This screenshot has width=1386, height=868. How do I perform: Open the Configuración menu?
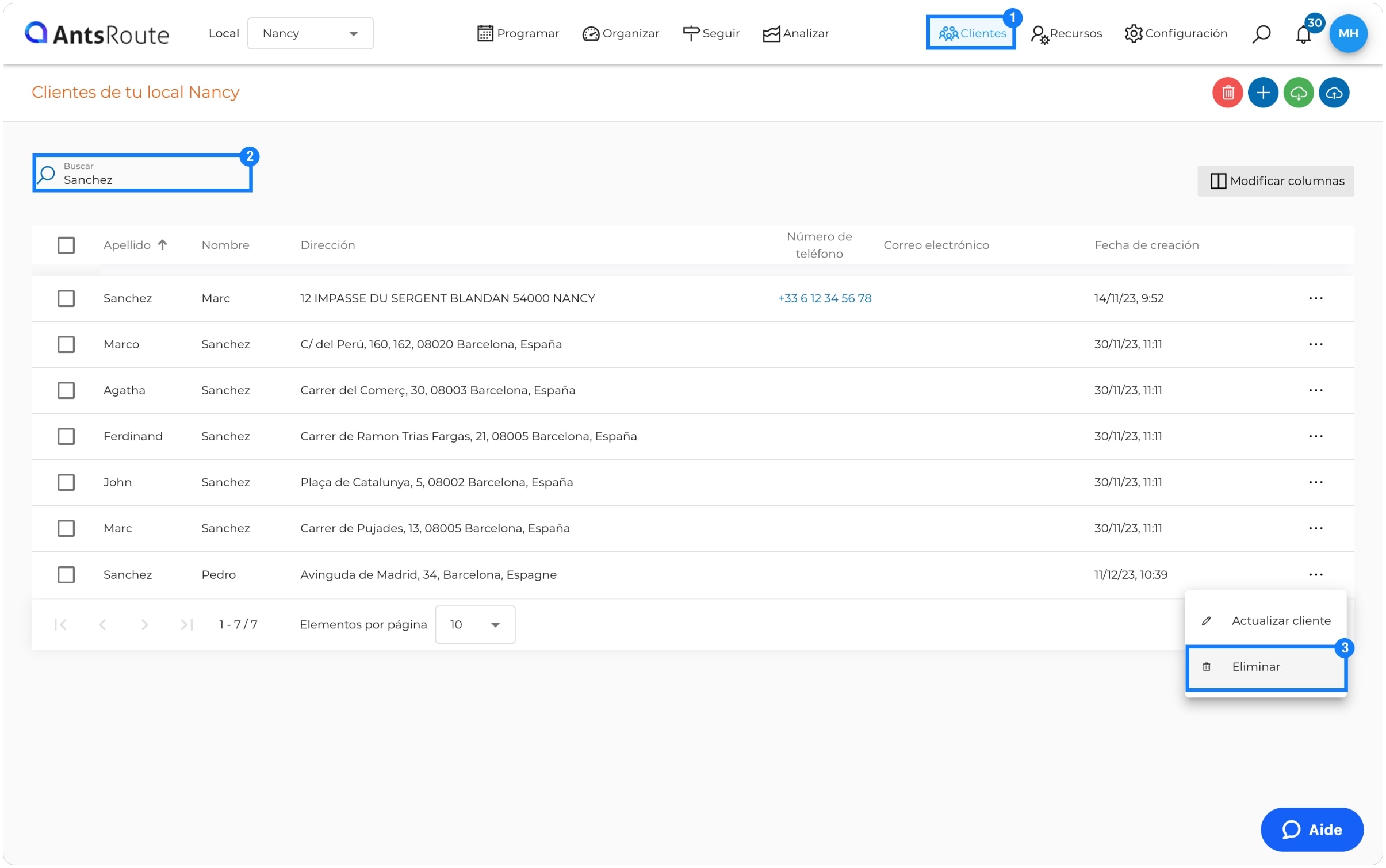click(1176, 33)
